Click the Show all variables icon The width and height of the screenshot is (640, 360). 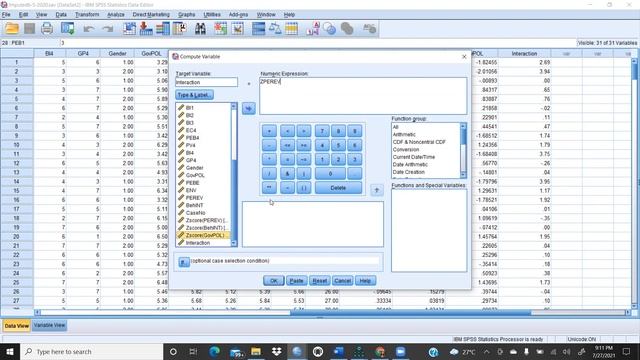pyautogui.click(x=347, y=29)
